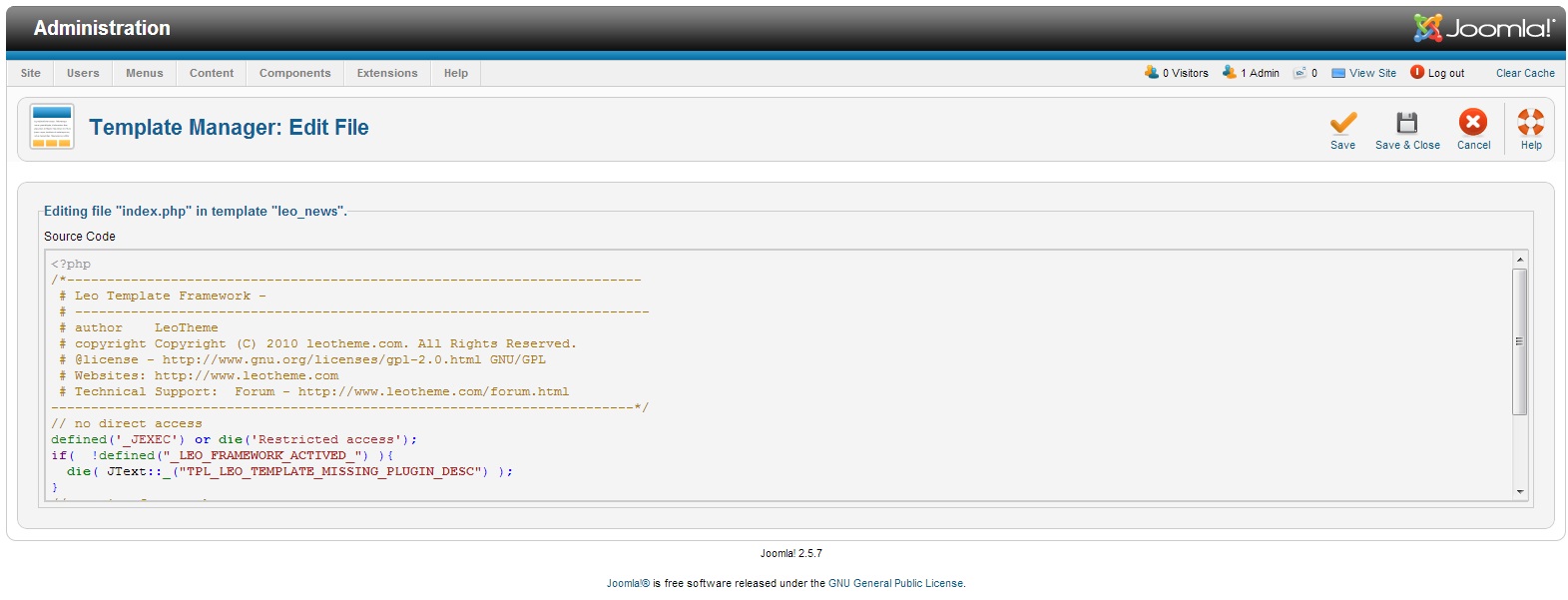Viewport: 1568px width, 600px height.
Task: Click the Template Manager page icon
Action: coord(52,127)
